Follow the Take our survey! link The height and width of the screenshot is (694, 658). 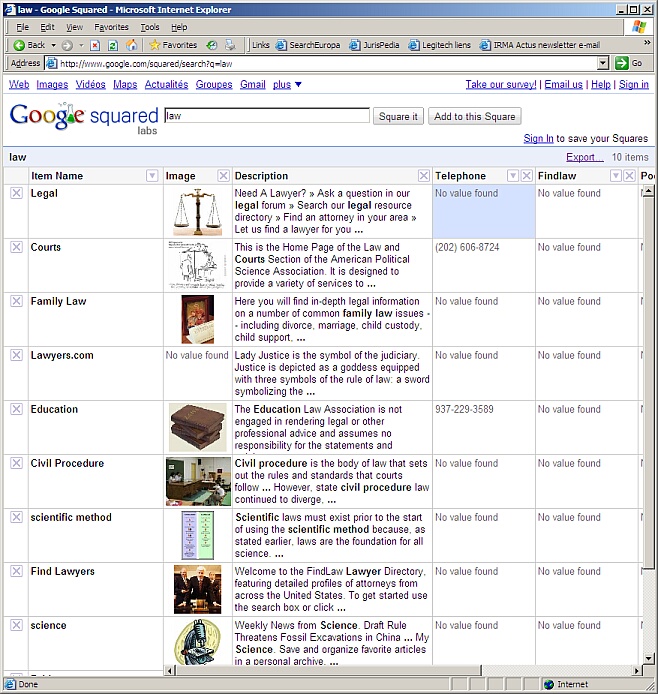click(500, 85)
